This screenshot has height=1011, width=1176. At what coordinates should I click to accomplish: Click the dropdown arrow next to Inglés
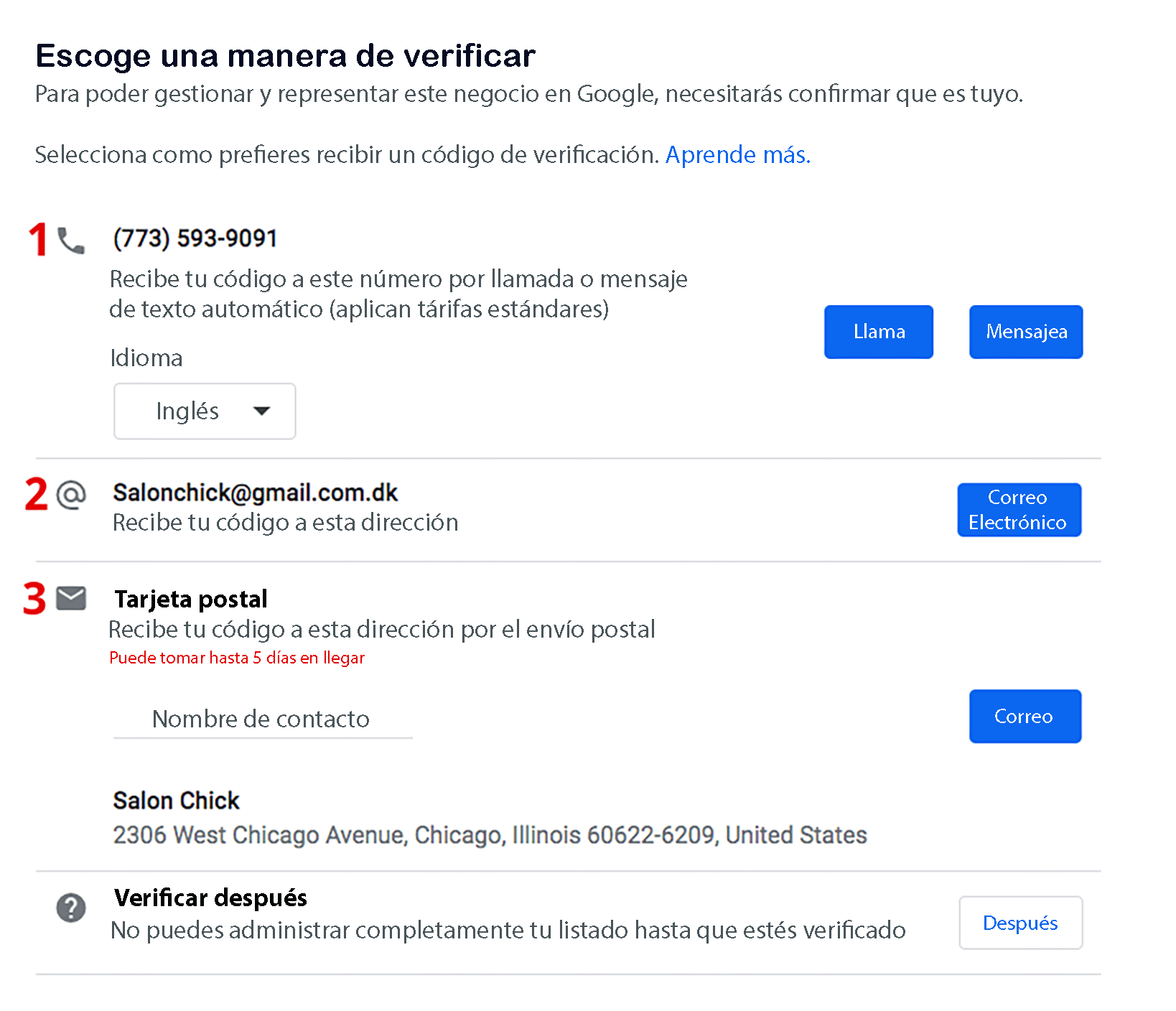pyautogui.click(x=262, y=411)
